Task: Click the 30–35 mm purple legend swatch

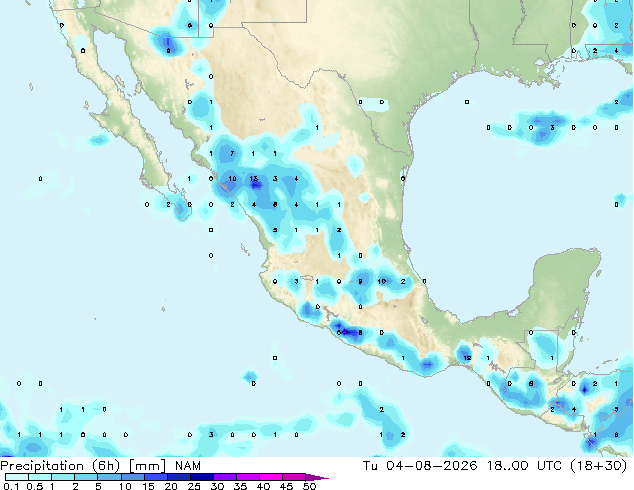Action: coord(225,477)
